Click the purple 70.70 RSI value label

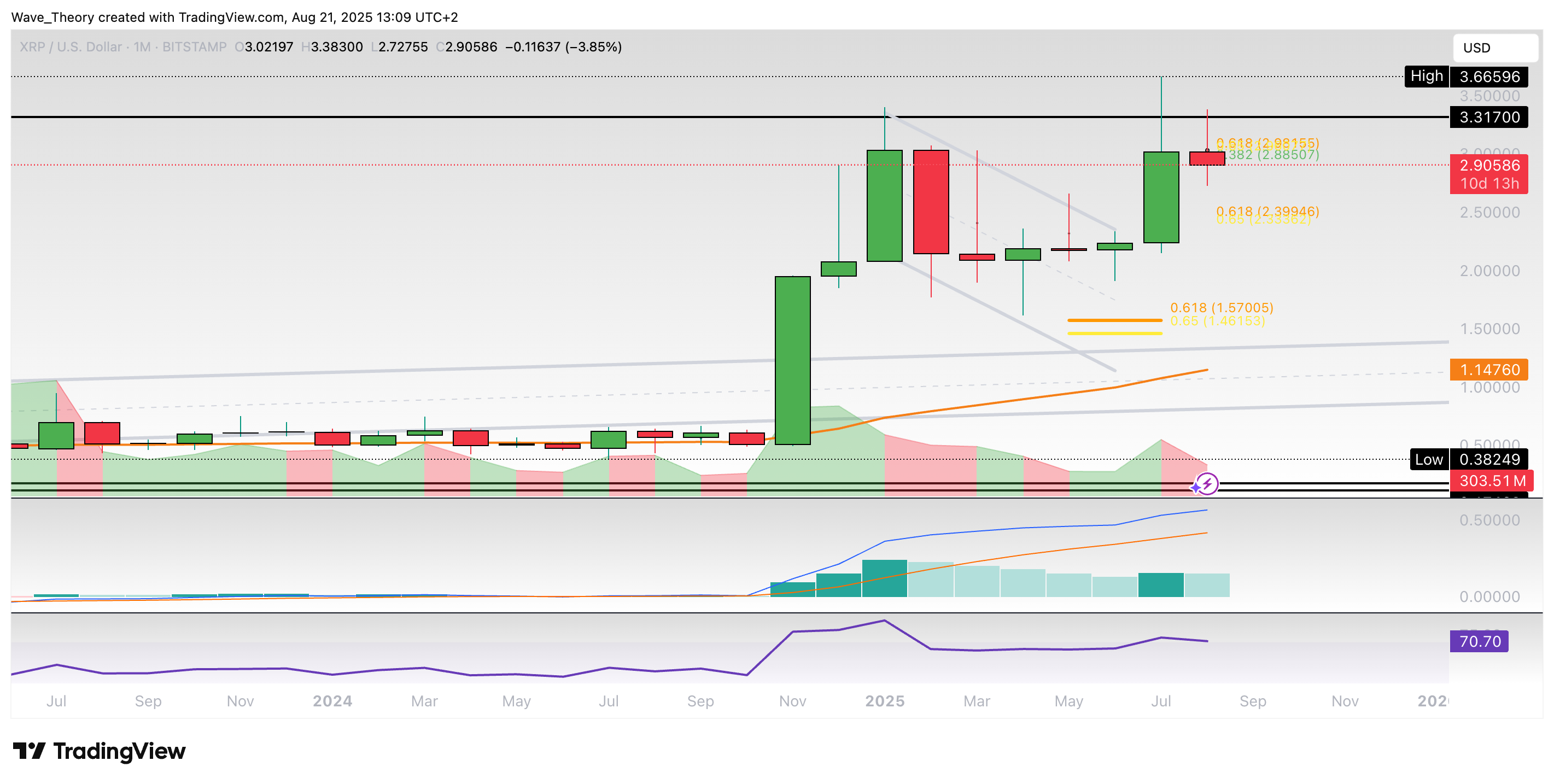click(x=1479, y=641)
